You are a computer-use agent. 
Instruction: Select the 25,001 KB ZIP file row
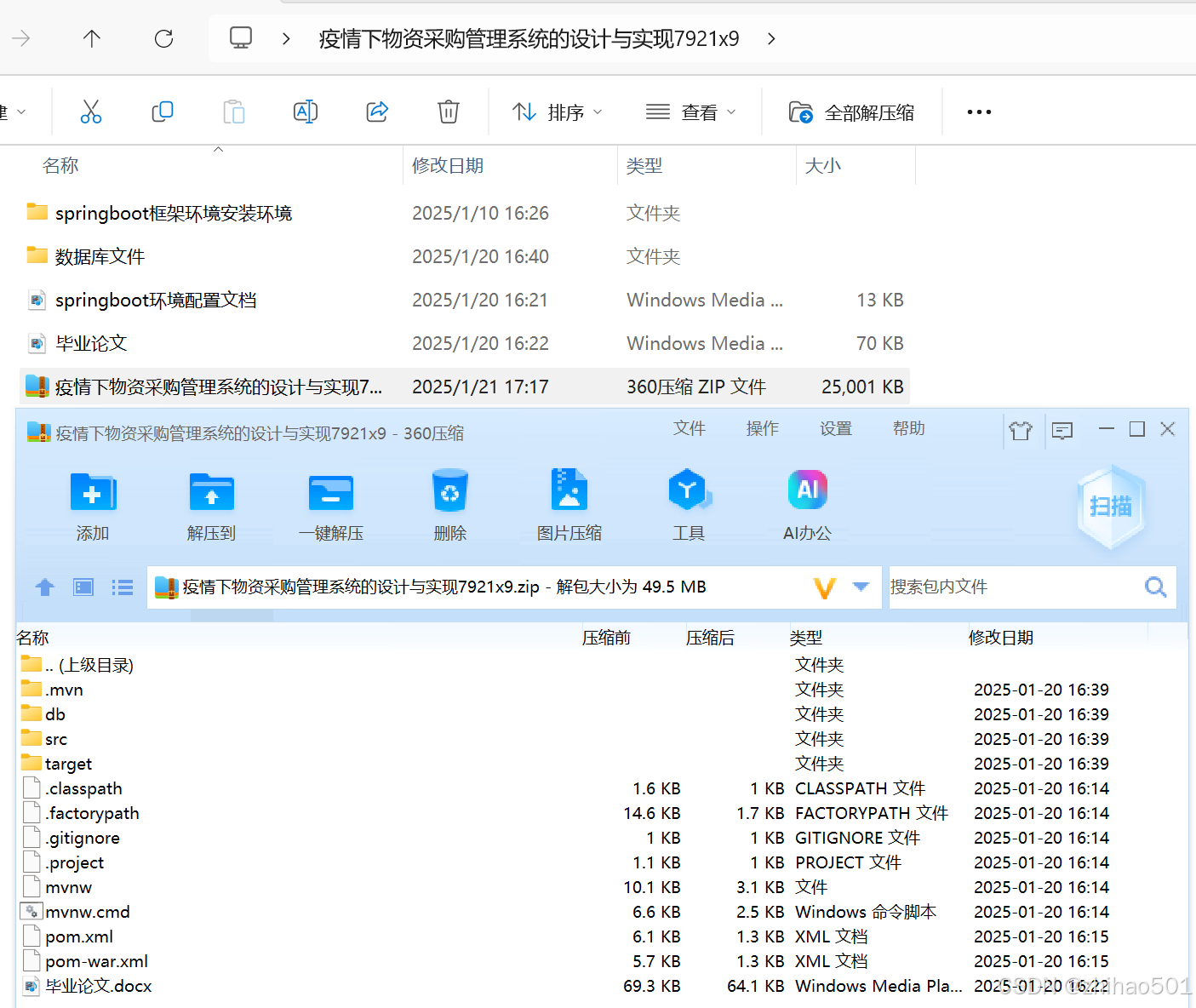(464, 387)
